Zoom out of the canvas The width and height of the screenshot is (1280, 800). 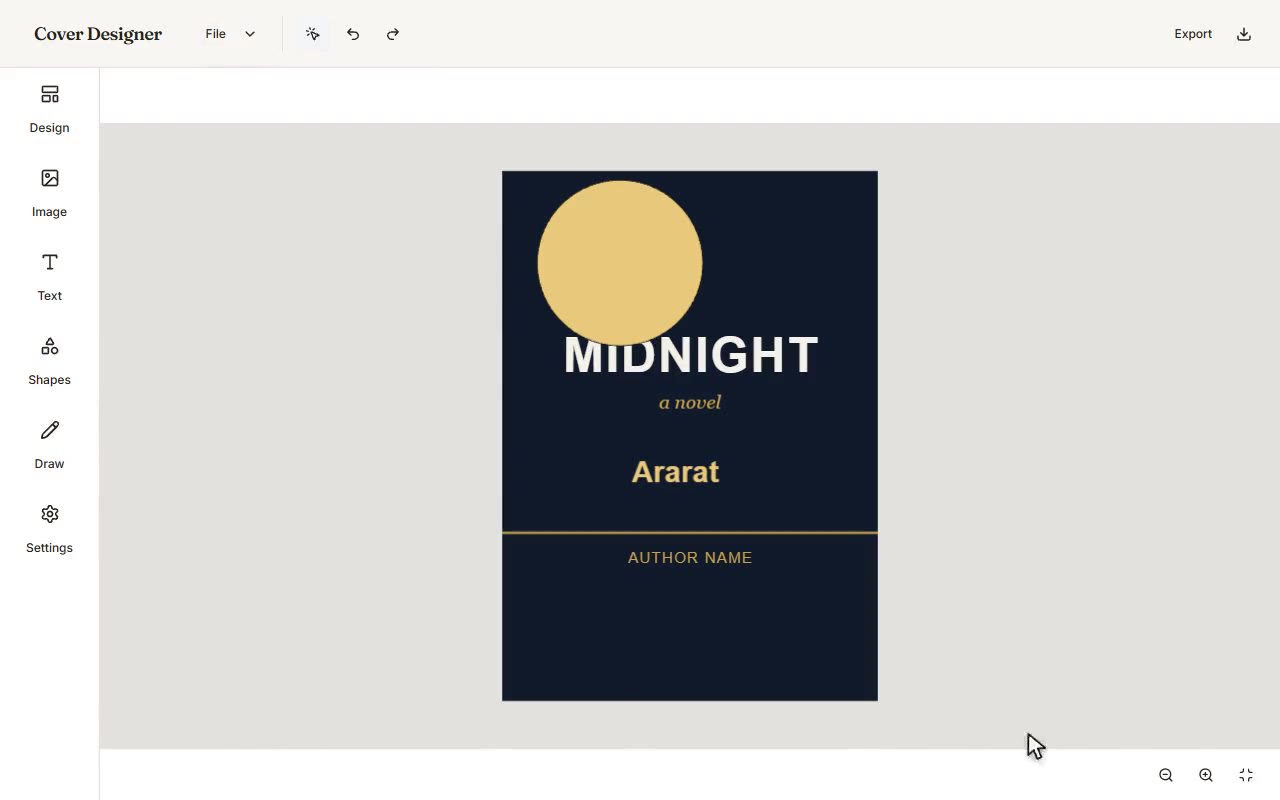[1166, 775]
